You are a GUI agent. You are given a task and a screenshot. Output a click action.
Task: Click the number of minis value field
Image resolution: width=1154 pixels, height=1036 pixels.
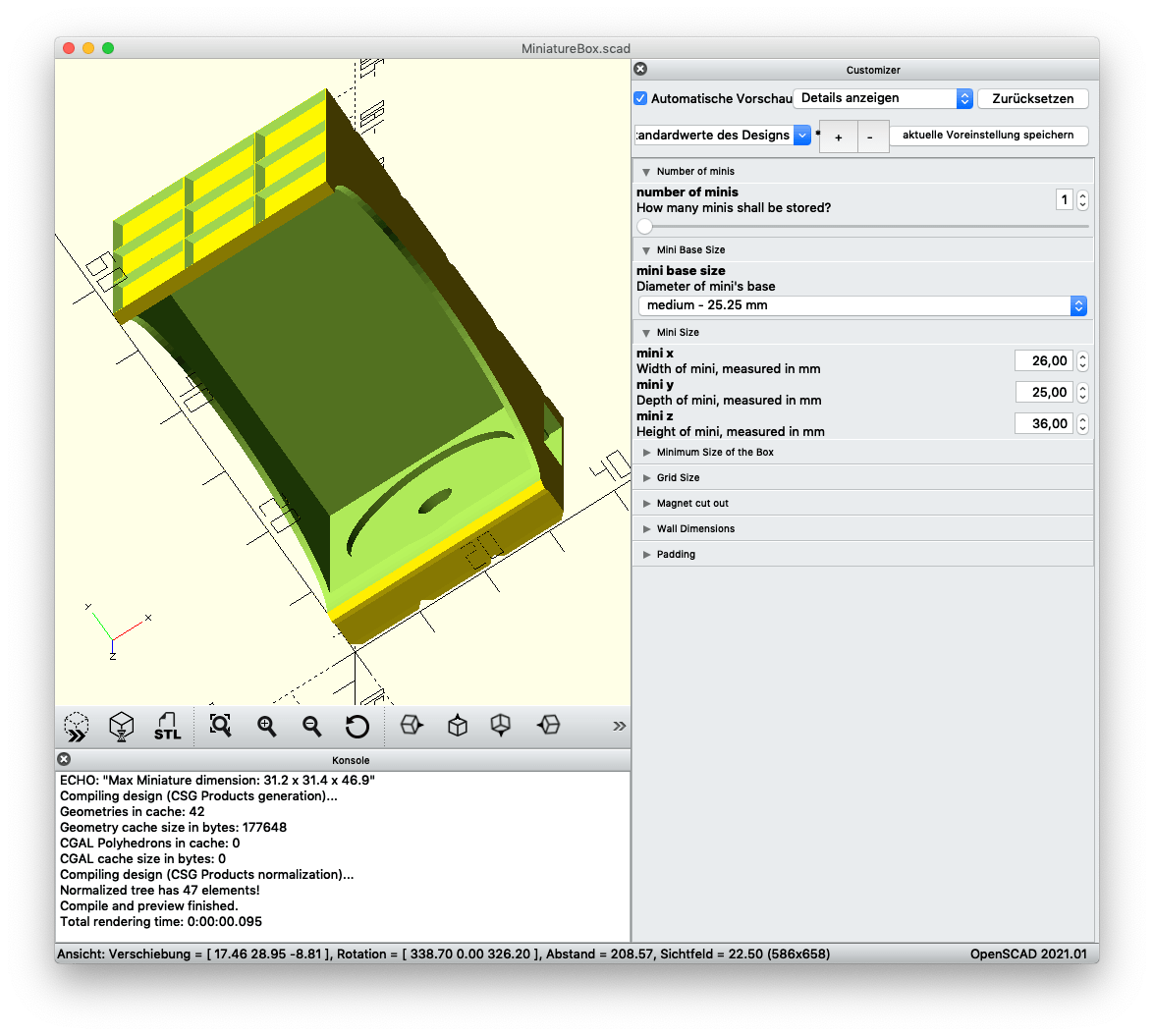point(1065,200)
